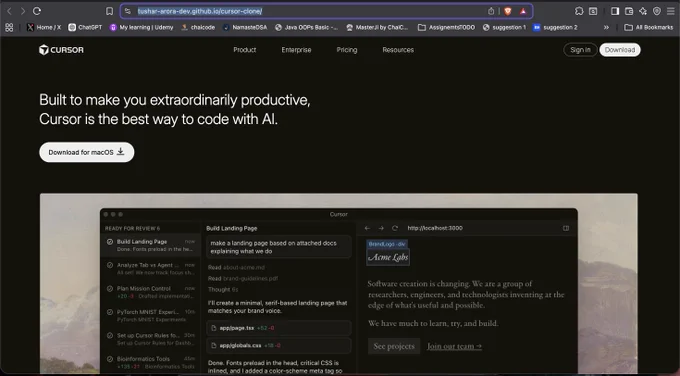The width and height of the screenshot is (680, 376).
Task: Click the Thought 6s line
Action: click(223, 289)
